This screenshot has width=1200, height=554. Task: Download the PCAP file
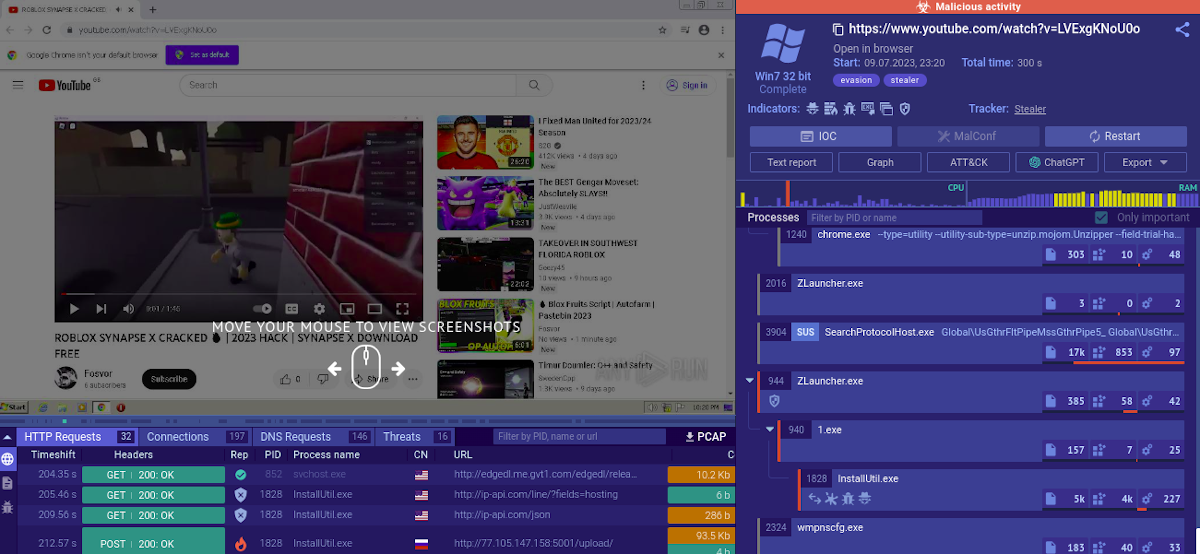(705, 437)
